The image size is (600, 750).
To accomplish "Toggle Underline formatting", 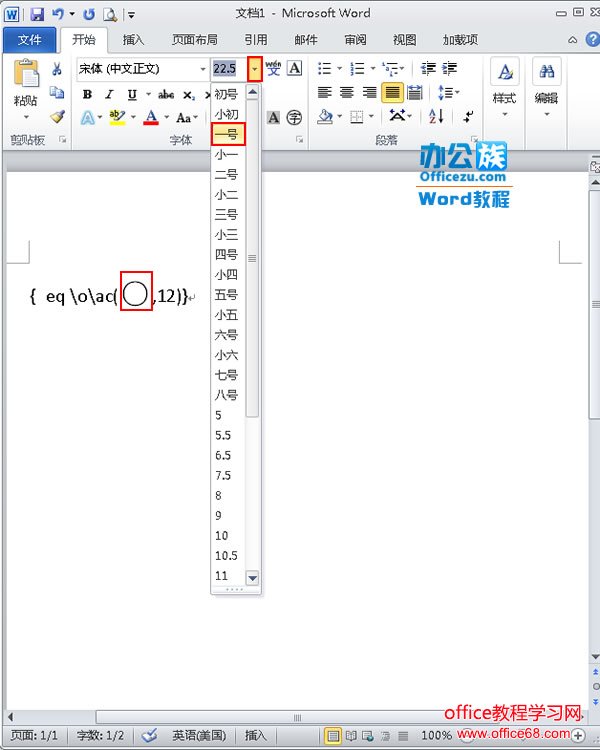I will (132, 94).
